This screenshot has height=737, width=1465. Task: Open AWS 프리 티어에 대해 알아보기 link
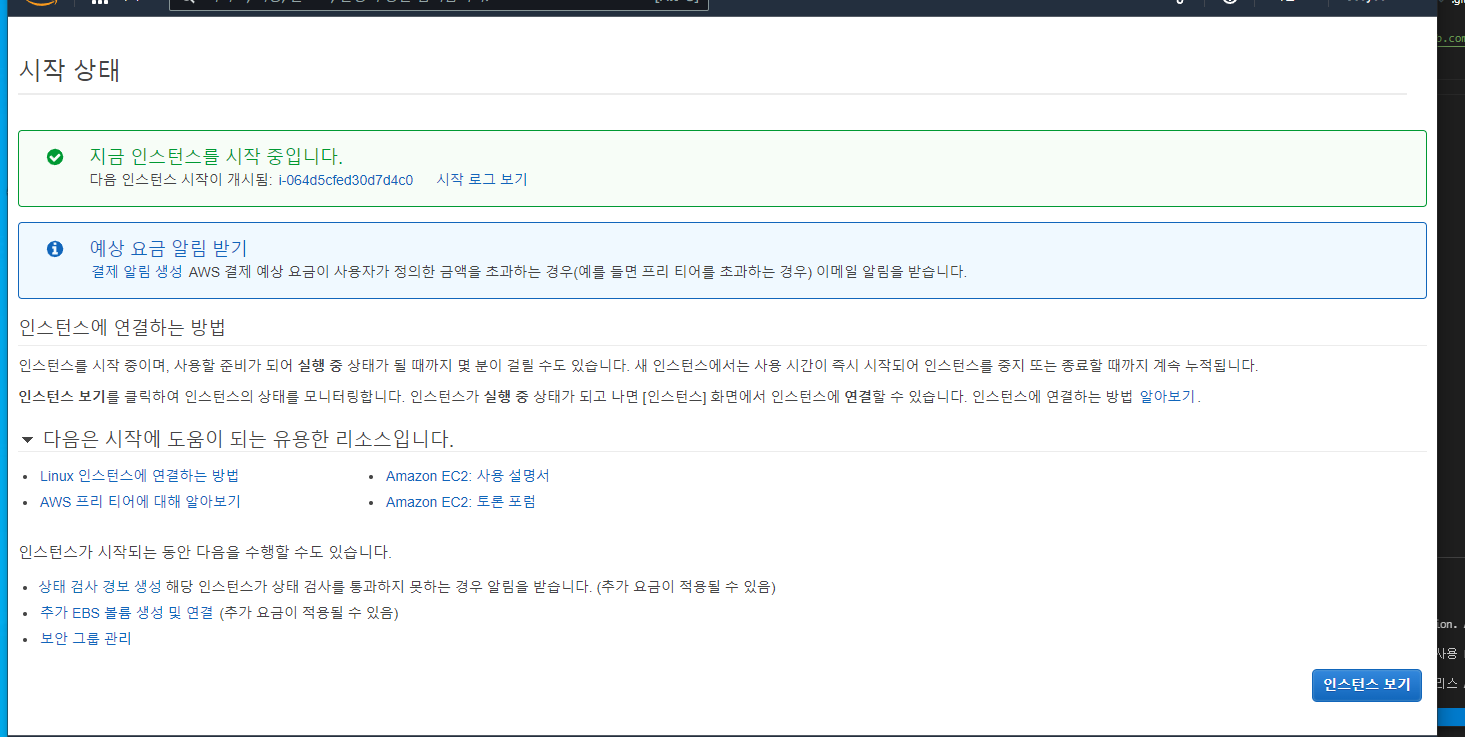pyautogui.click(x=140, y=502)
